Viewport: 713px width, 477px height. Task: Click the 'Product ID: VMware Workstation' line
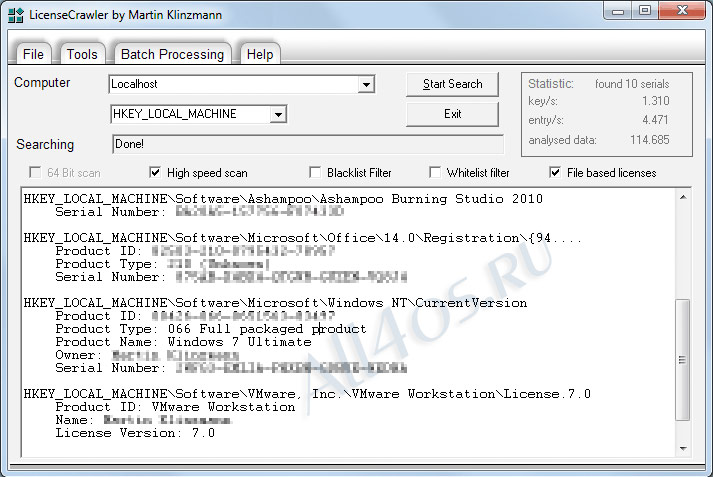175,407
